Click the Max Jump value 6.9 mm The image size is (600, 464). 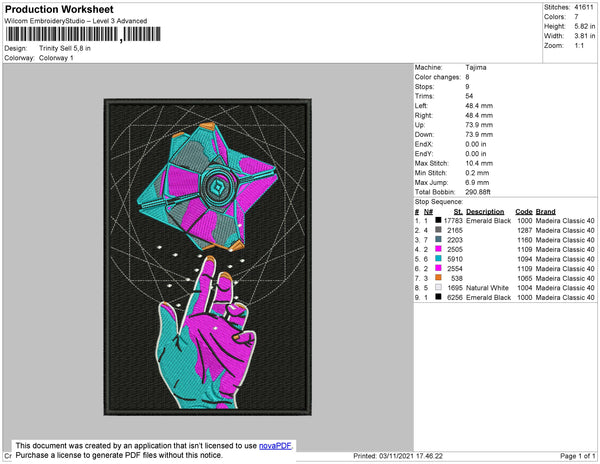(476, 182)
